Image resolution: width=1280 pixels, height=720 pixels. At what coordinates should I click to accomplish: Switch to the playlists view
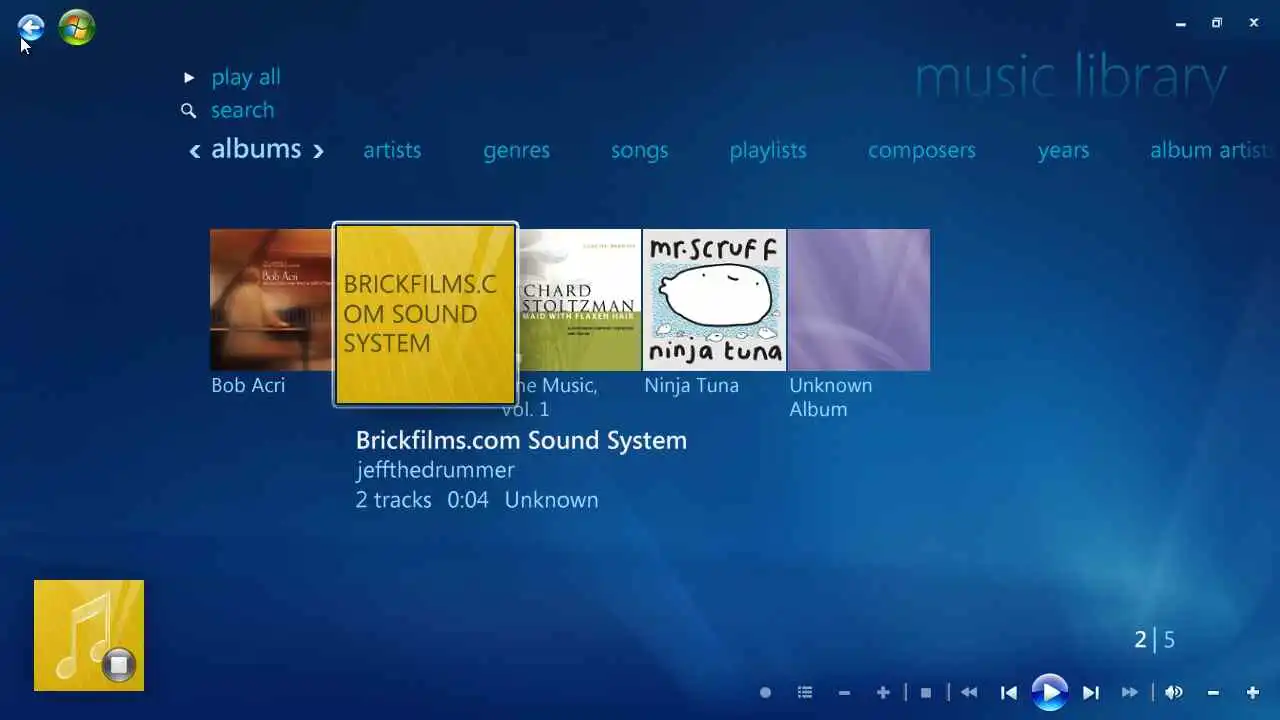(x=768, y=150)
